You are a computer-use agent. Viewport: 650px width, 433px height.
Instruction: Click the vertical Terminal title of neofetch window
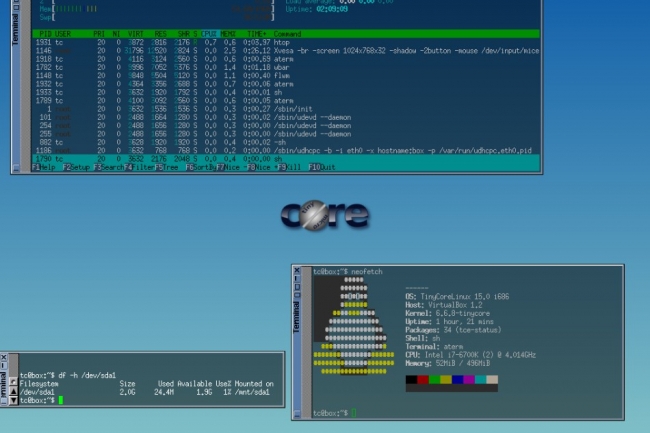point(296,318)
